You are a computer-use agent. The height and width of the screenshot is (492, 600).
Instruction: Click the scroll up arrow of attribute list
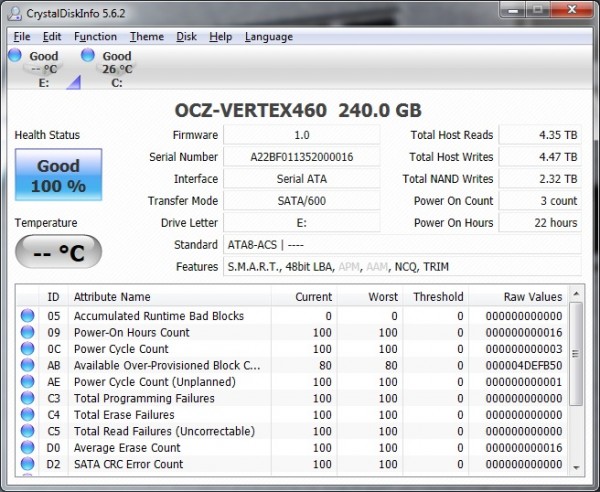(x=576, y=294)
